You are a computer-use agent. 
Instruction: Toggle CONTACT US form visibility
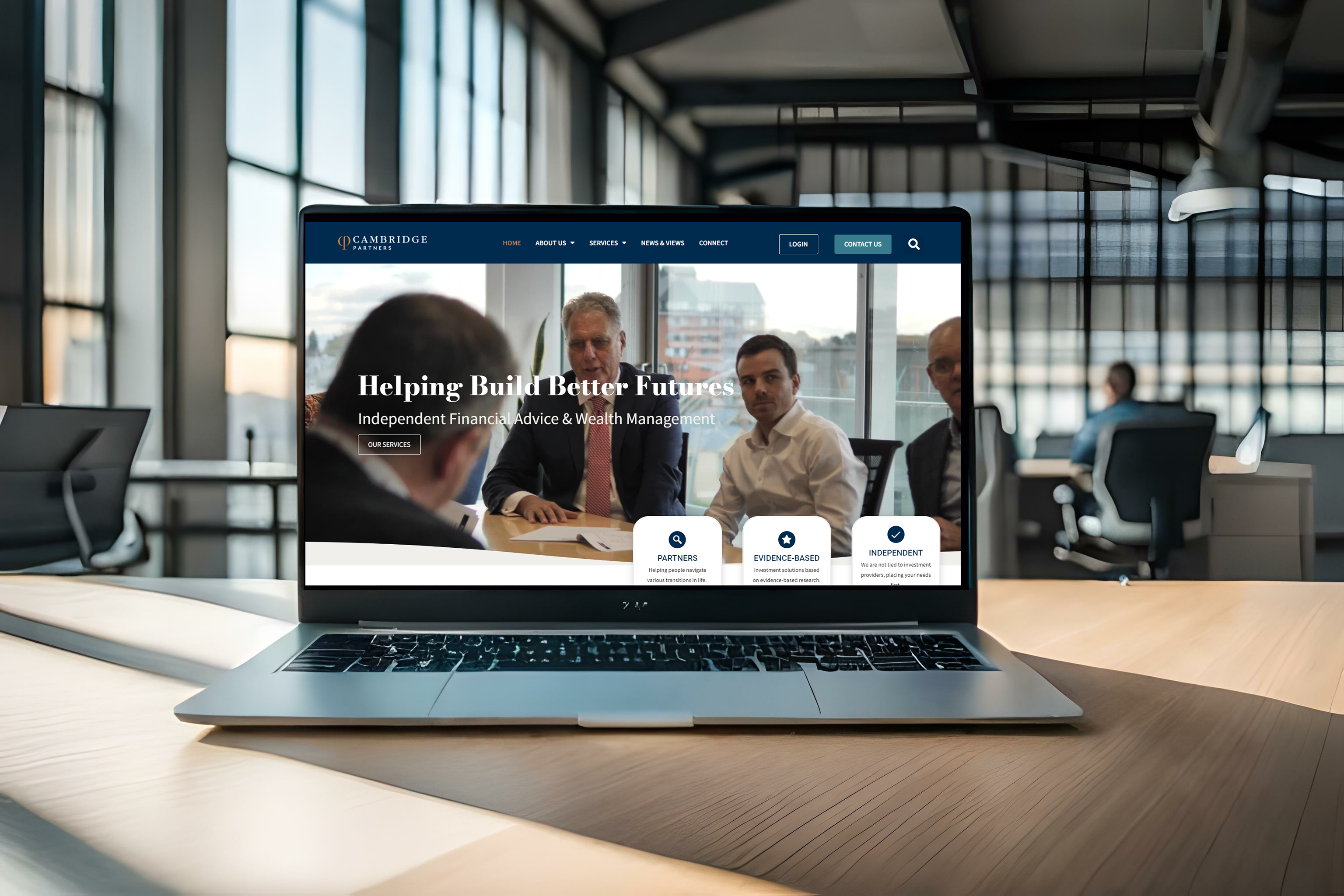click(x=862, y=243)
